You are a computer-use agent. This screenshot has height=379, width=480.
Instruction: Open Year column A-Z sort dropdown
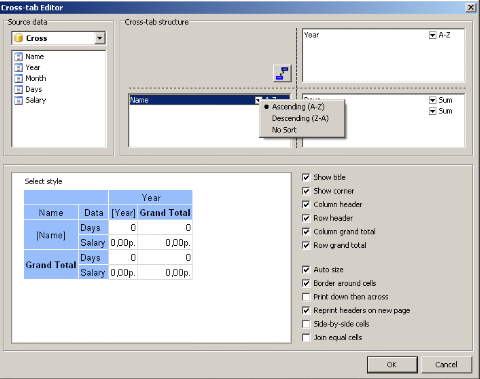pos(432,35)
